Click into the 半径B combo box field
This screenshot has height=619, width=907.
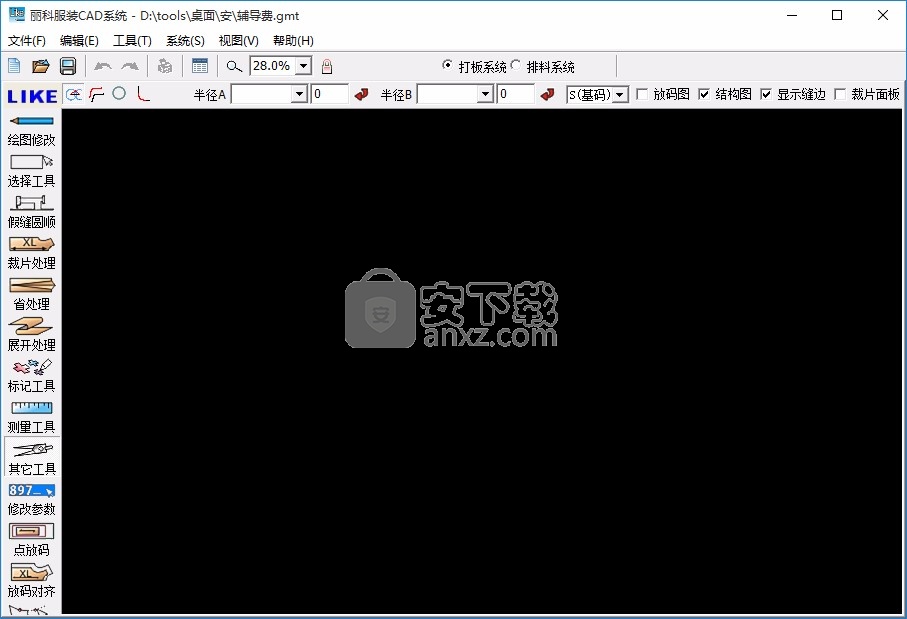[x=448, y=94]
